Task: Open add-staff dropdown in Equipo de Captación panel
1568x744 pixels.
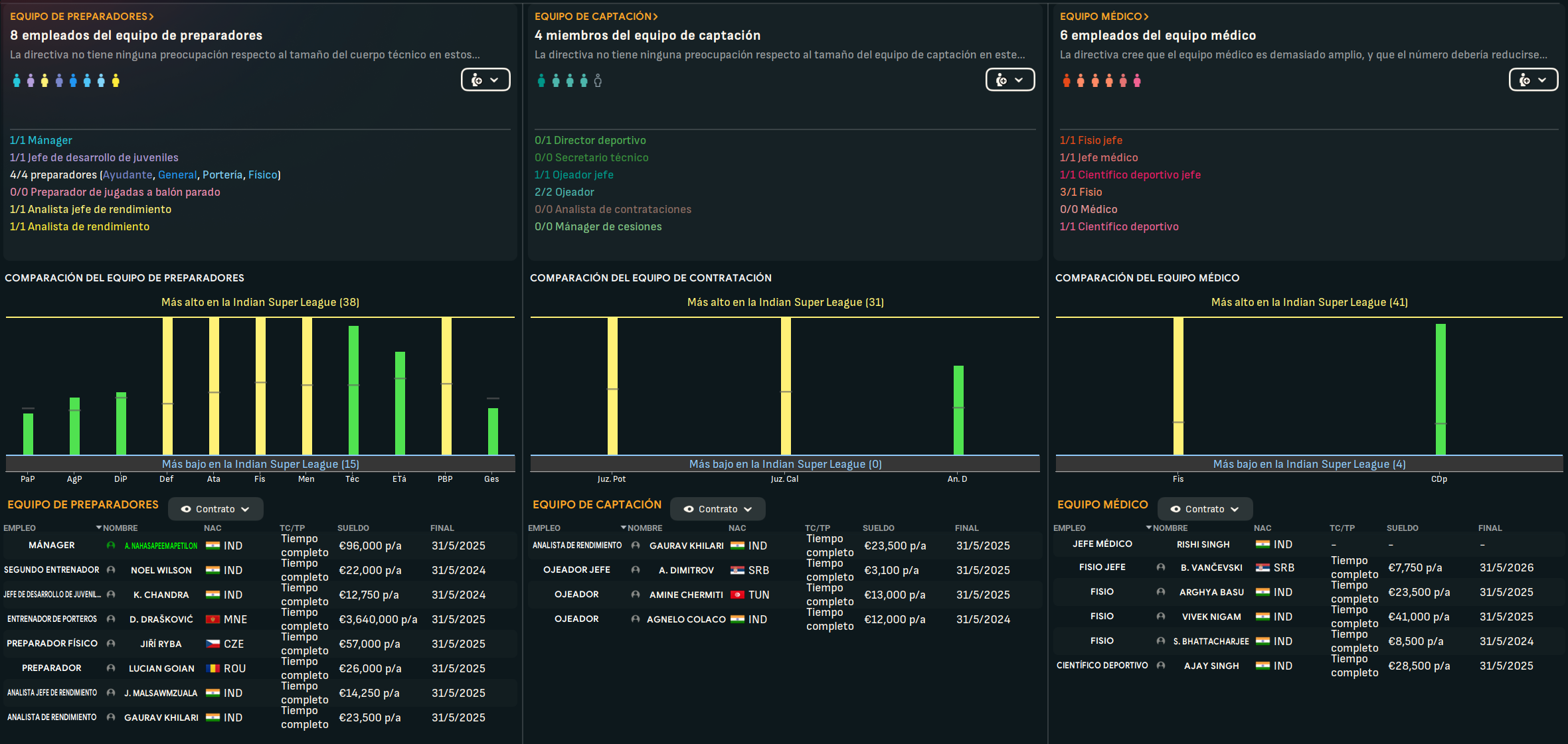Action: coord(1010,80)
